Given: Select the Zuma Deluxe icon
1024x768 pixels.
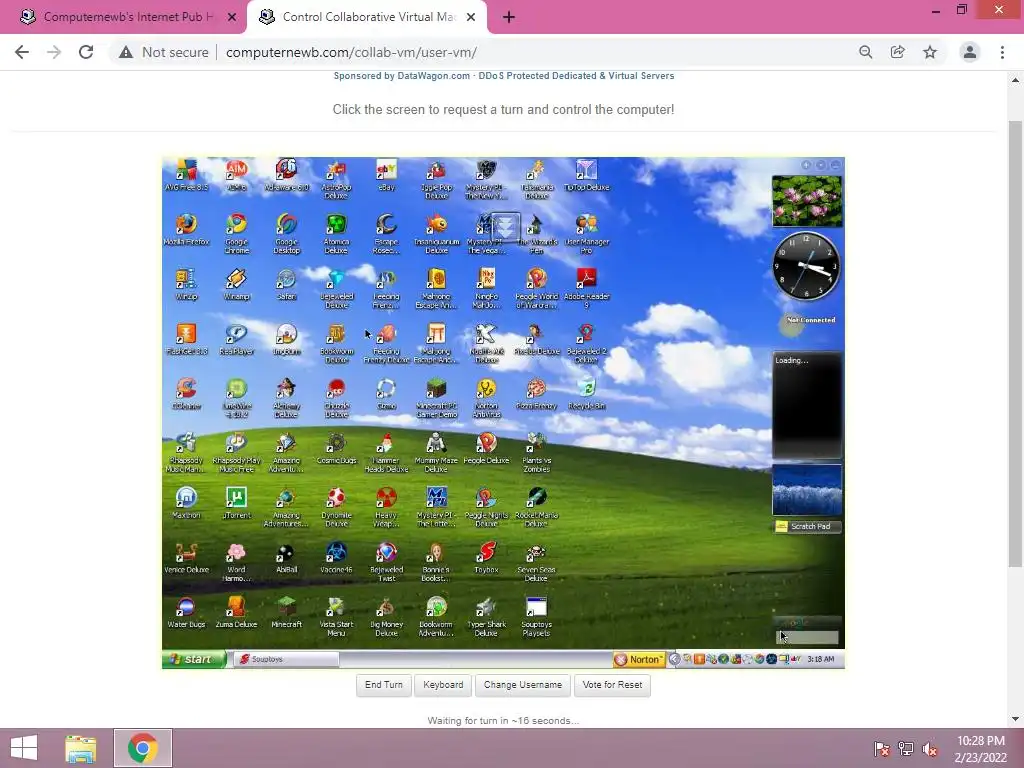Looking at the screenshot, I should (236, 613).
